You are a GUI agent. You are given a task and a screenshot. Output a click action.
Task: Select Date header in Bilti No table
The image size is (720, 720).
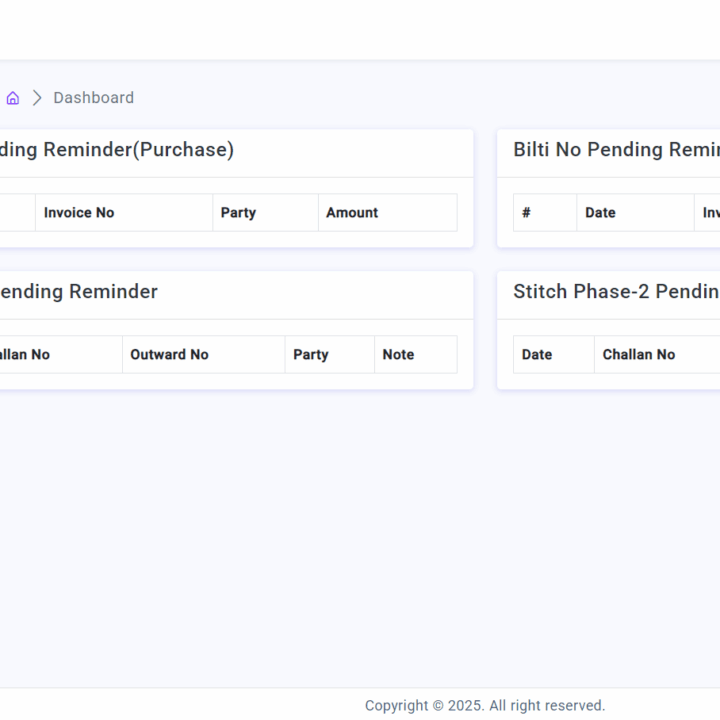pos(600,213)
